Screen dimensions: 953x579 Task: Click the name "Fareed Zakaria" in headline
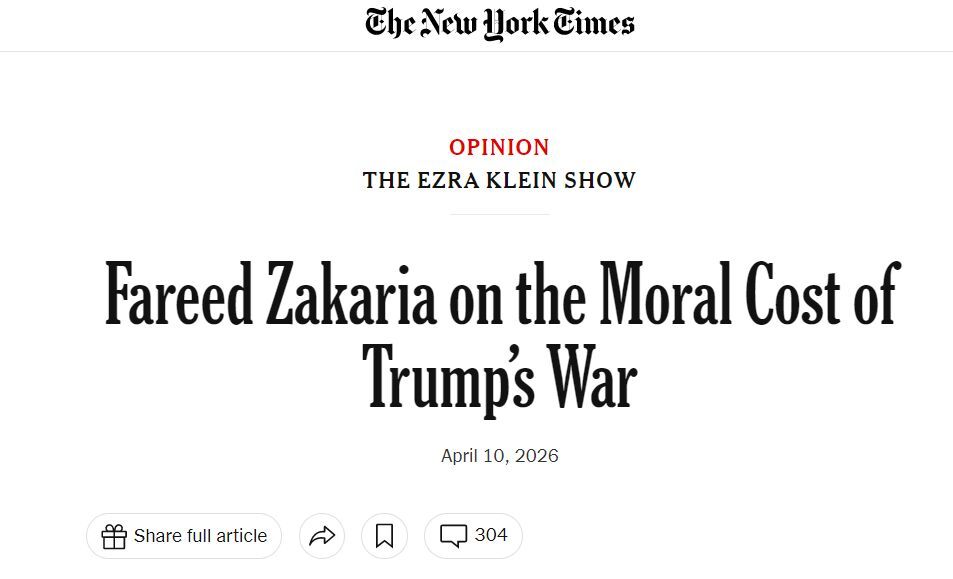(x=271, y=297)
